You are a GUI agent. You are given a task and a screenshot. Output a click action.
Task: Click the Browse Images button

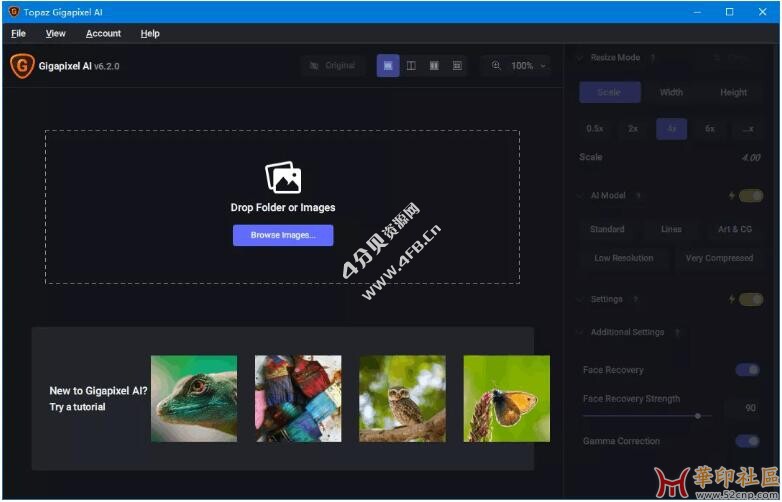click(x=283, y=235)
